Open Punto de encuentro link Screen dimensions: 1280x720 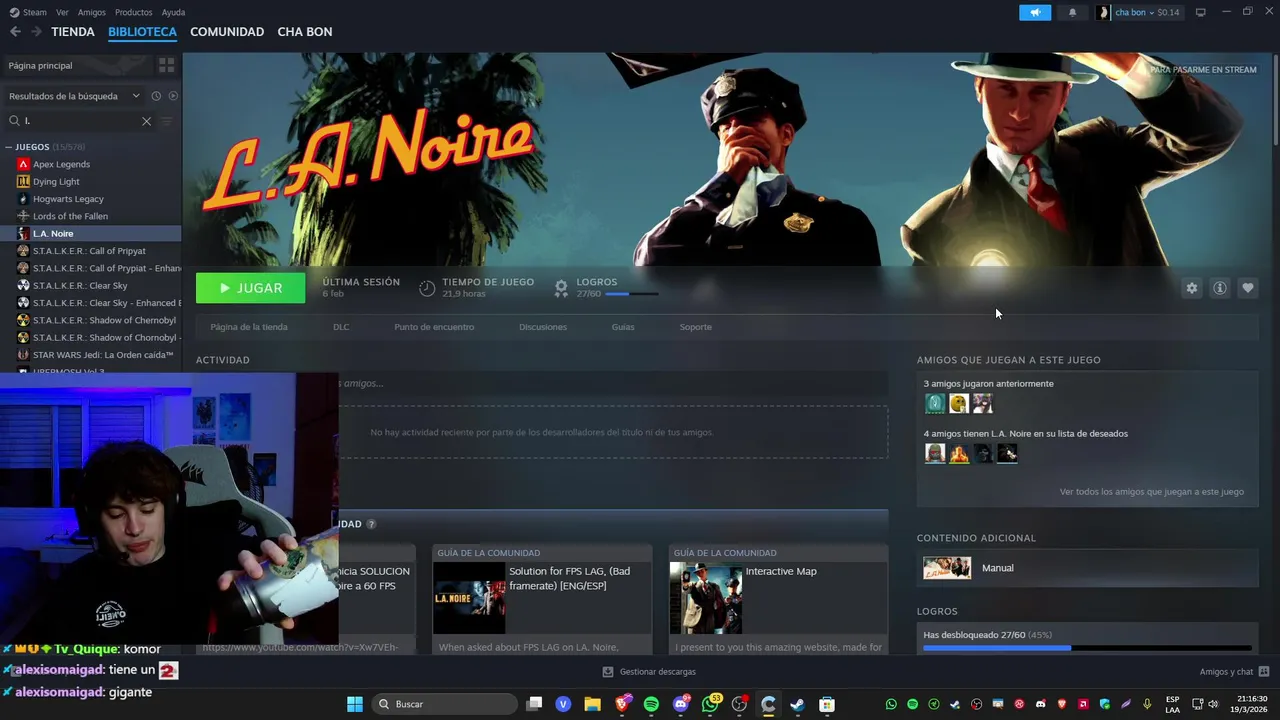click(434, 327)
